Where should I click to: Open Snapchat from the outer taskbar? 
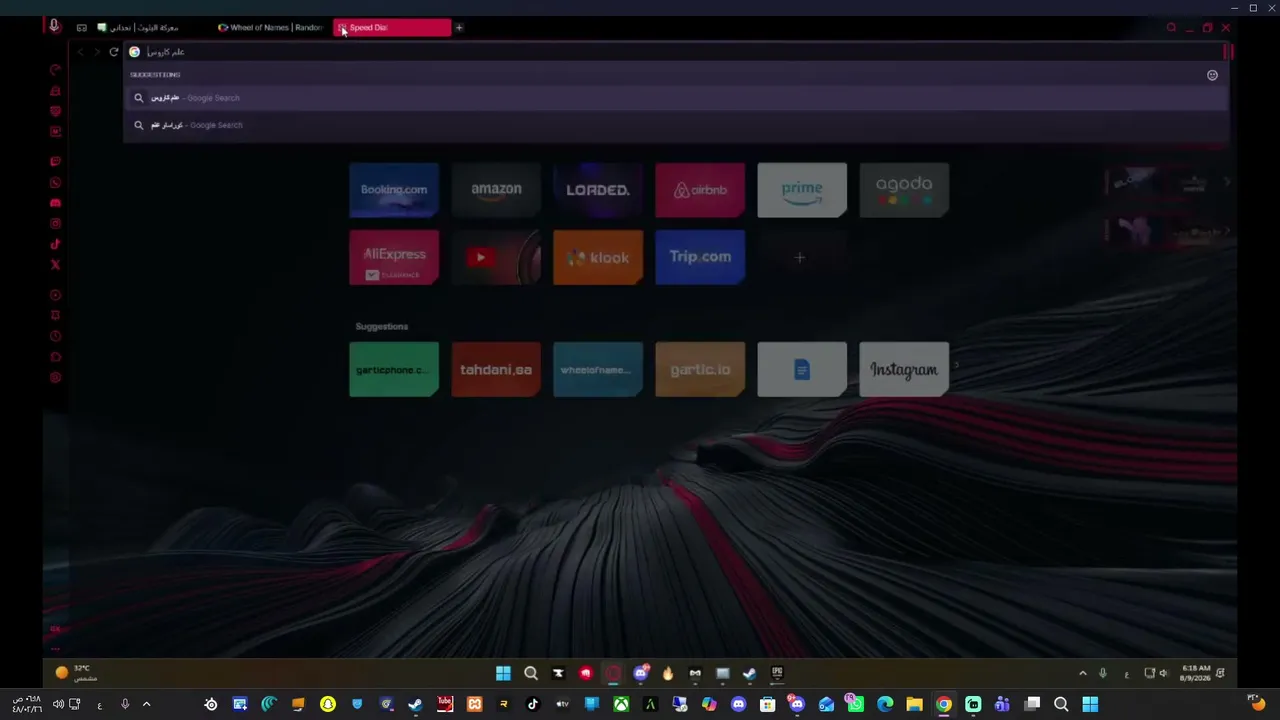pos(327,704)
